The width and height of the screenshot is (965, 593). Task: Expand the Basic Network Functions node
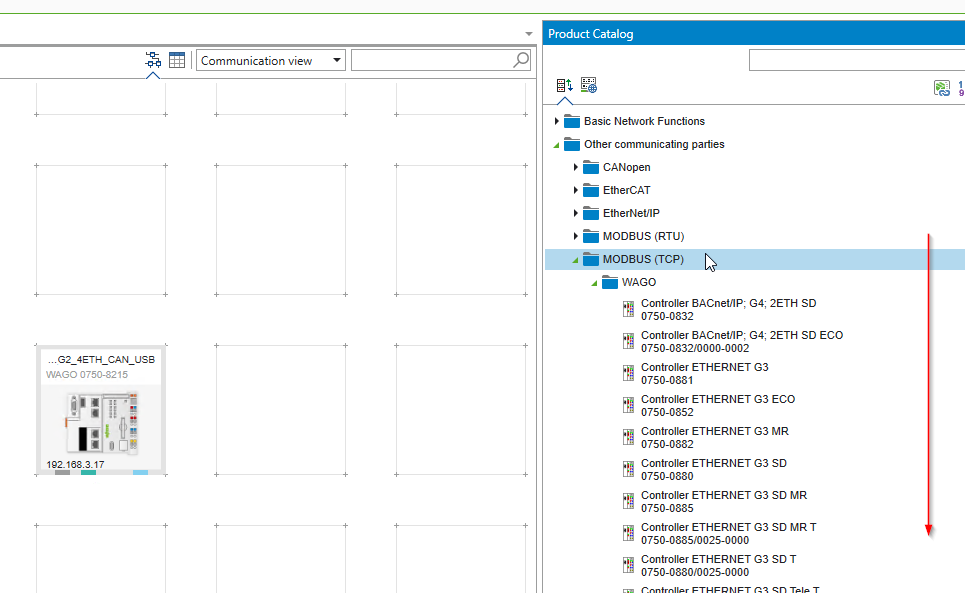pos(556,121)
